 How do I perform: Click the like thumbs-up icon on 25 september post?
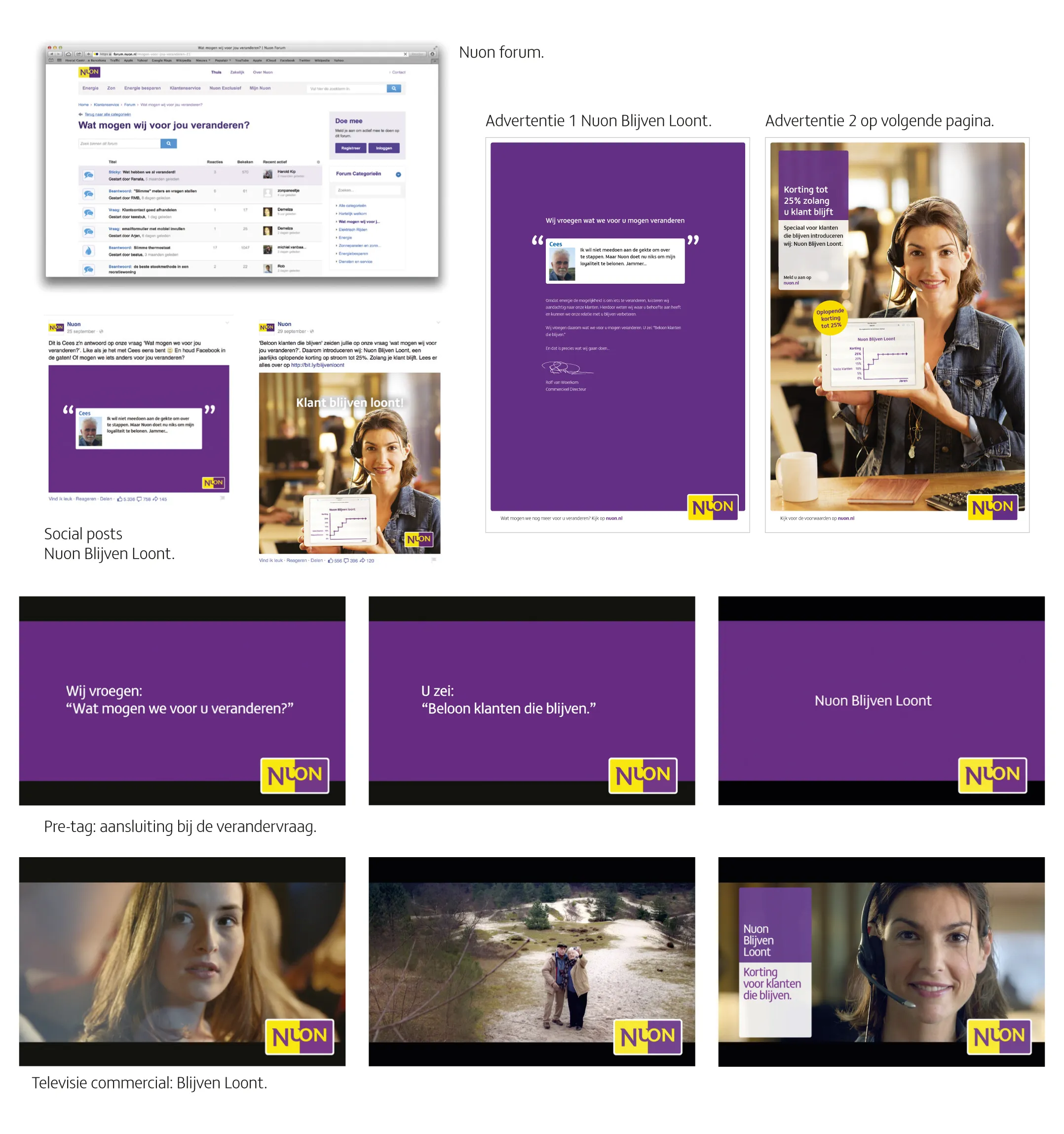[x=120, y=499]
